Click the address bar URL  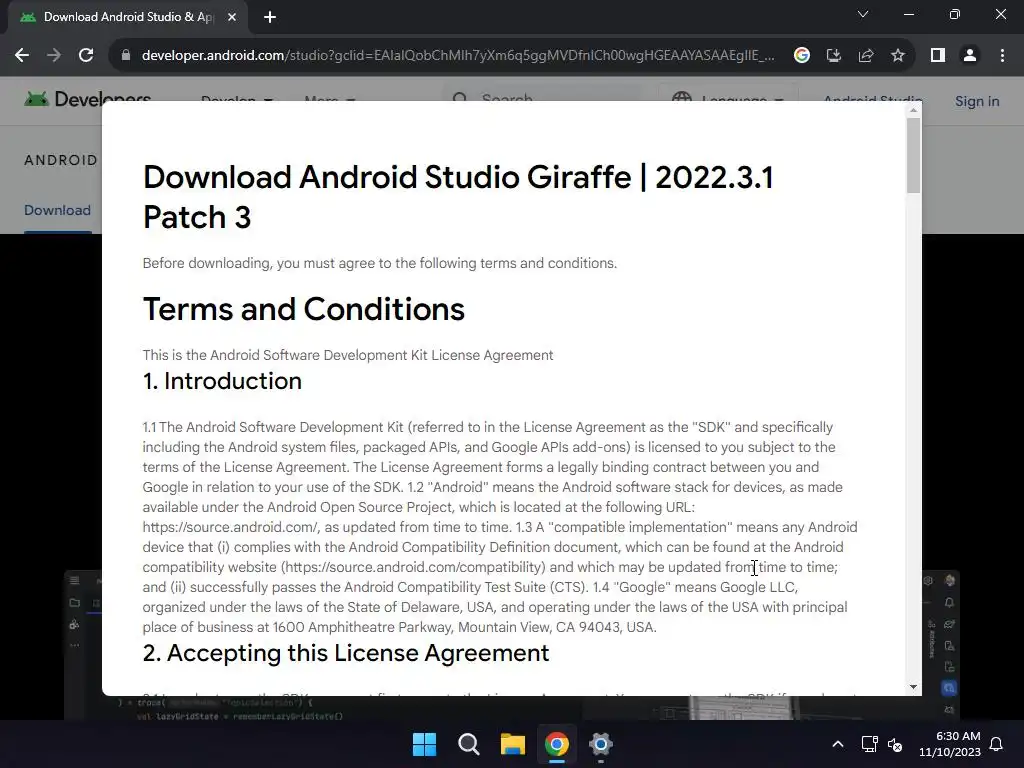pos(458,56)
